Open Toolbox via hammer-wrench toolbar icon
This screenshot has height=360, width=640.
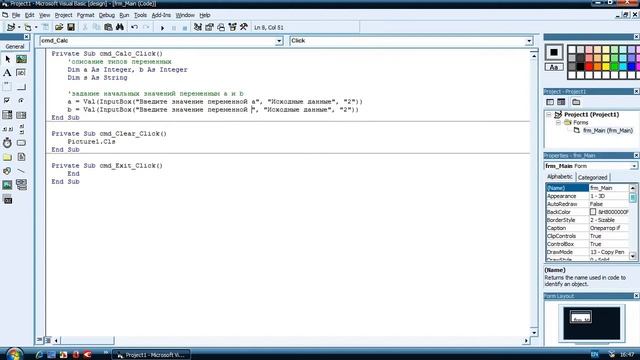(x=244, y=27)
